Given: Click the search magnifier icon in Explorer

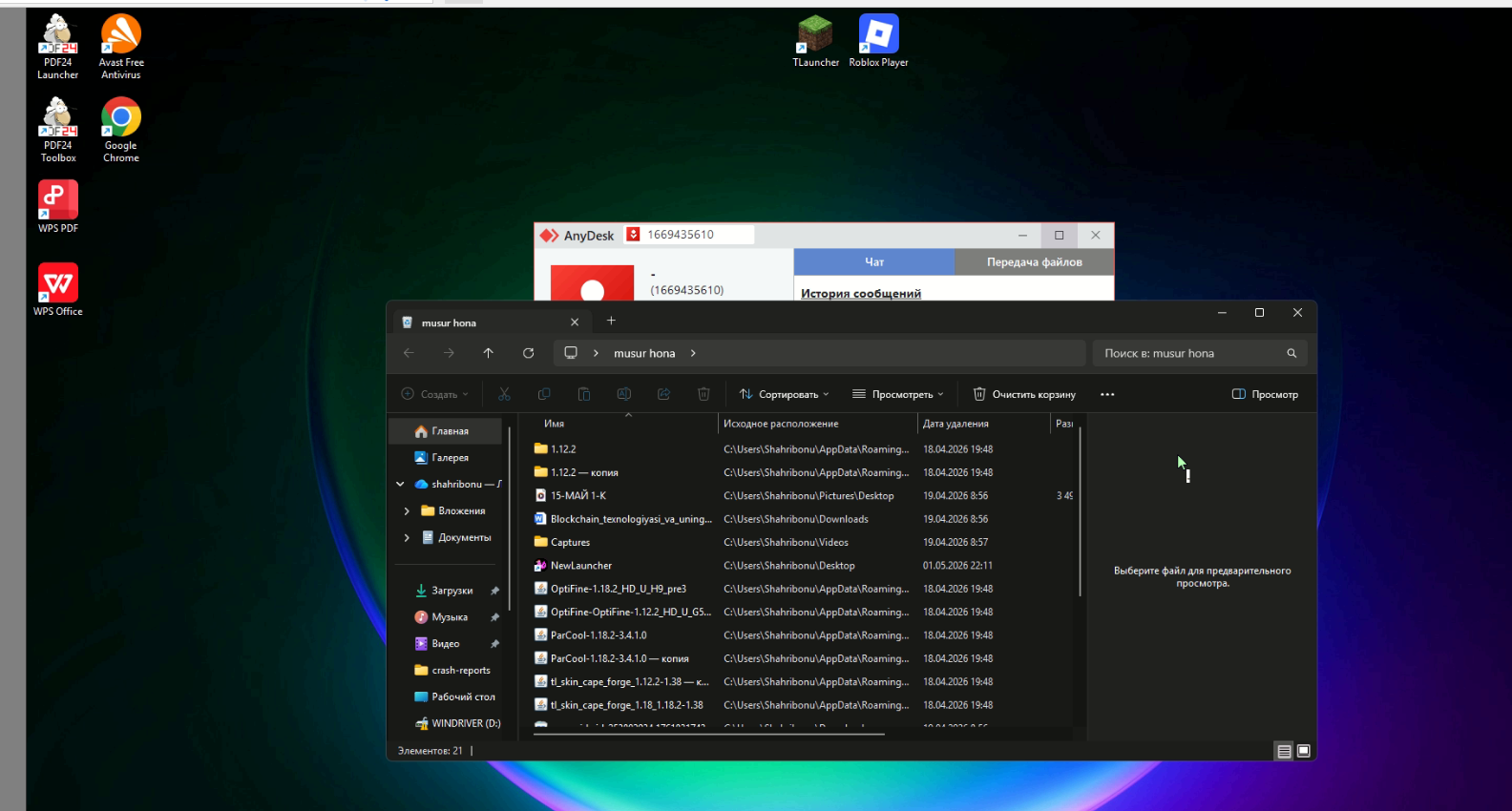Looking at the screenshot, I should pos(1291,353).
